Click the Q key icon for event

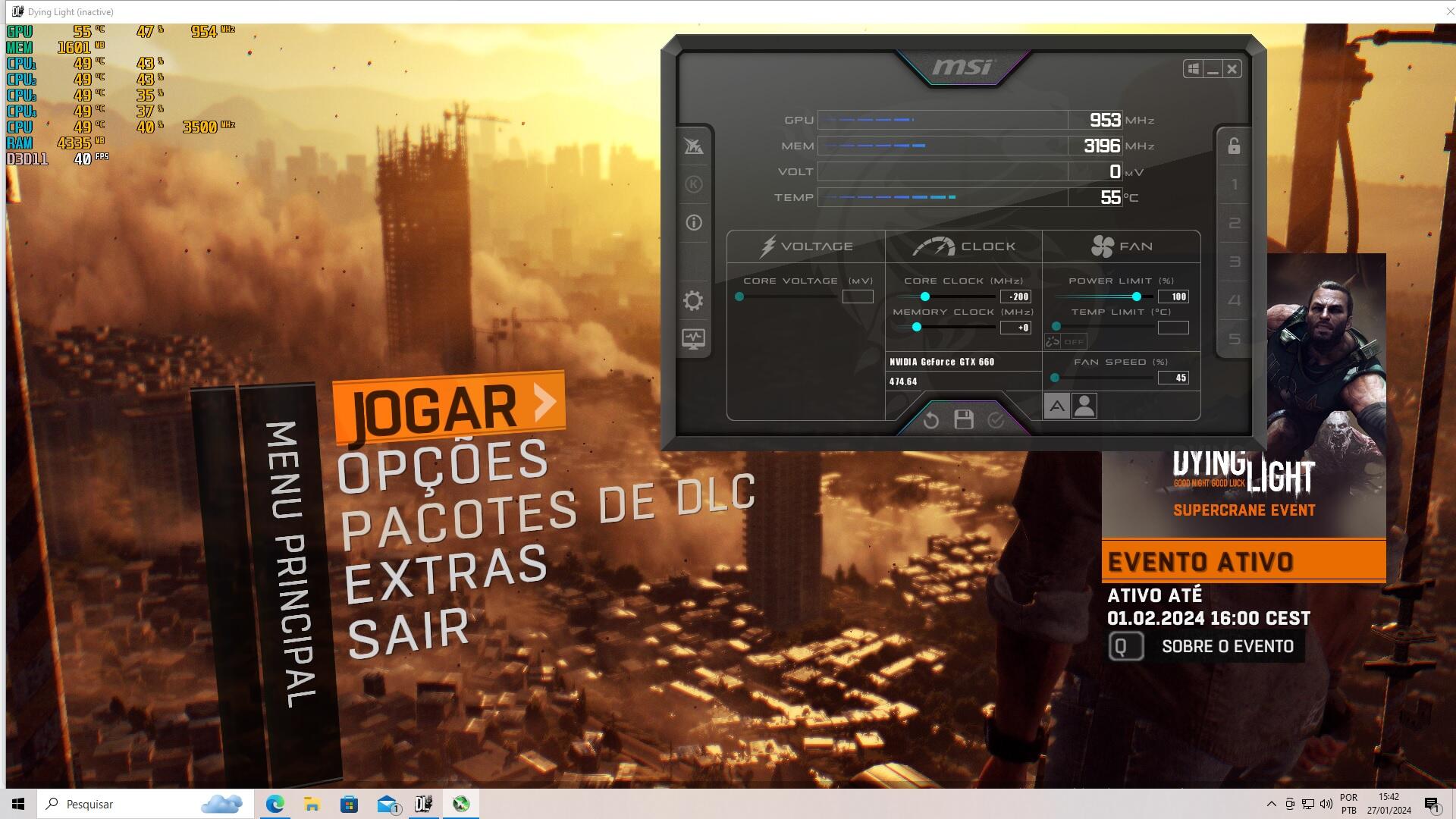pos(1126,646)
